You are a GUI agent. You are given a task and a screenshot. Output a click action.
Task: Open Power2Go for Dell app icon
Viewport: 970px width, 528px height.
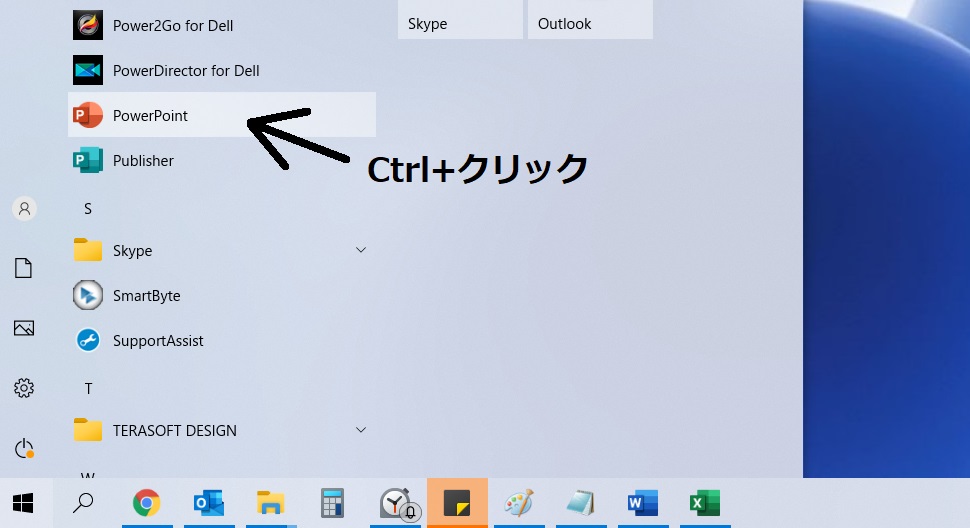coord(88,25)
